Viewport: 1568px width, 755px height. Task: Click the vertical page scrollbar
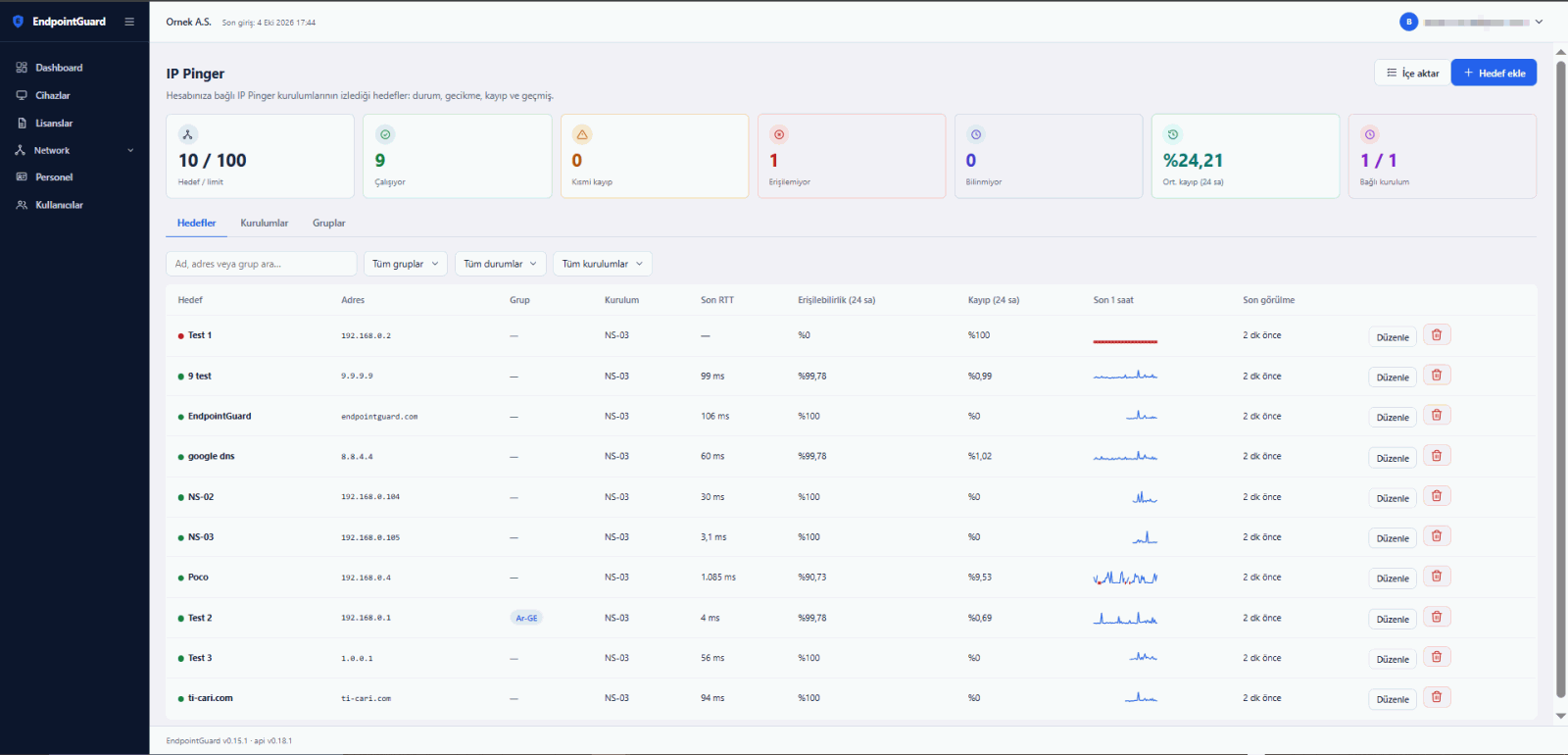1561,377
